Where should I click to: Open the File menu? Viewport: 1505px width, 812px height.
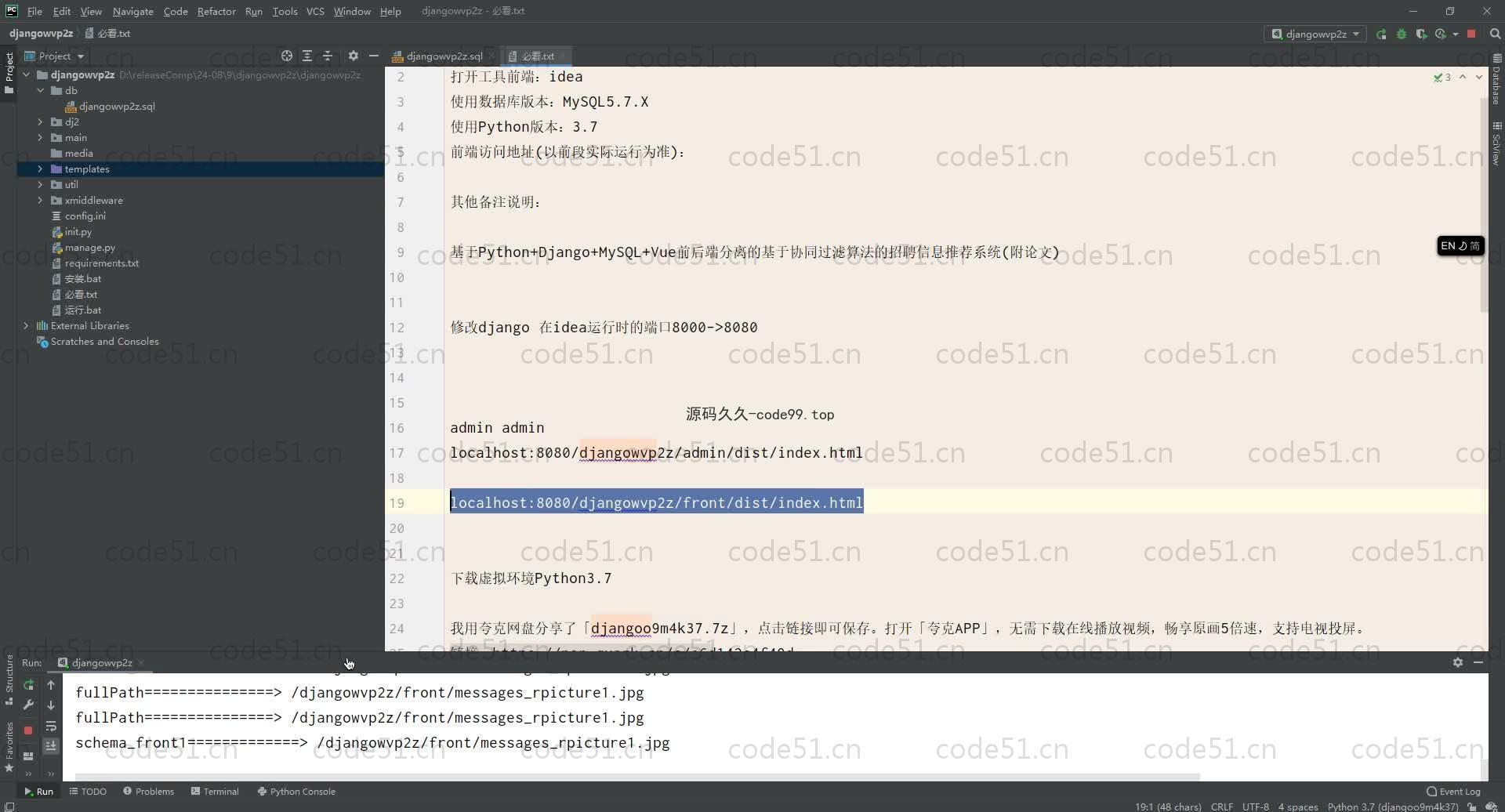[x=34, y=11]
